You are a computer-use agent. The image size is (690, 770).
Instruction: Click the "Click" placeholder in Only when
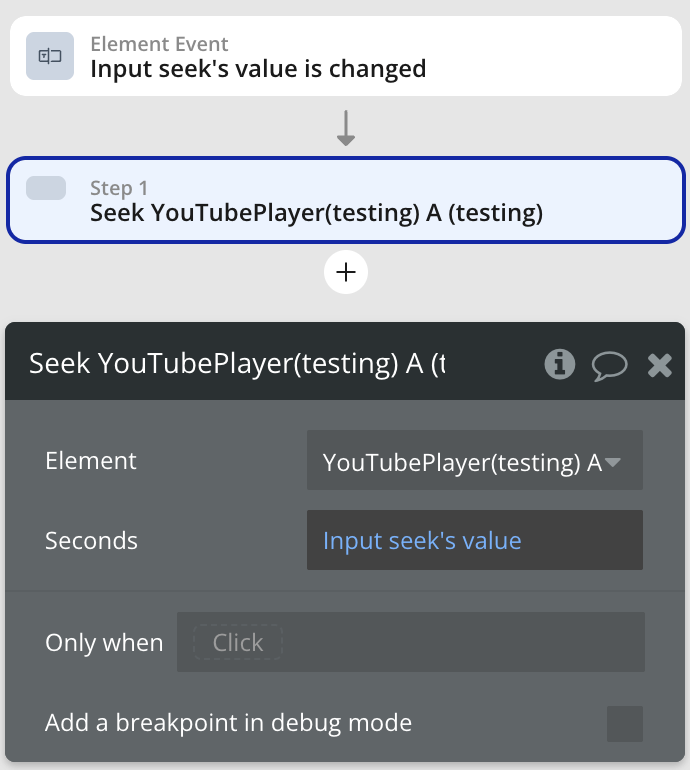(x=238, y=642)
